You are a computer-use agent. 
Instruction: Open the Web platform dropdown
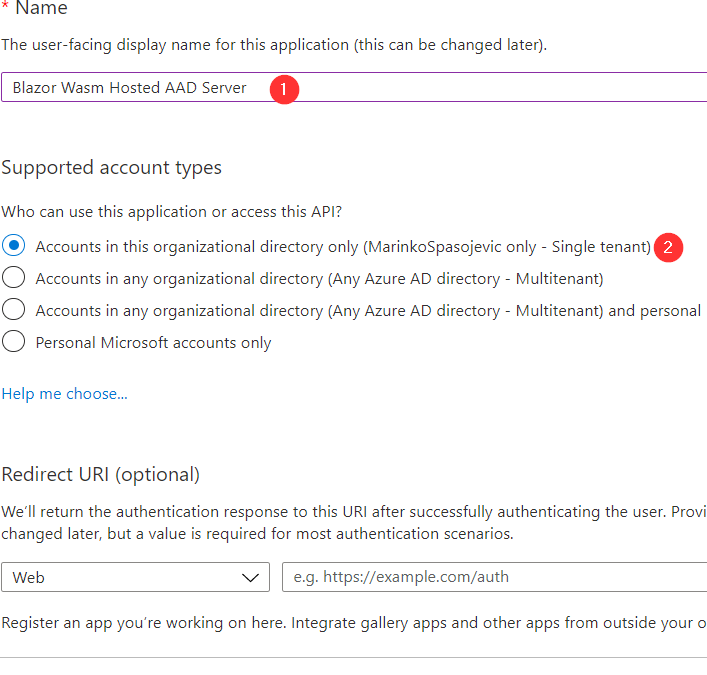click(135, 577)
